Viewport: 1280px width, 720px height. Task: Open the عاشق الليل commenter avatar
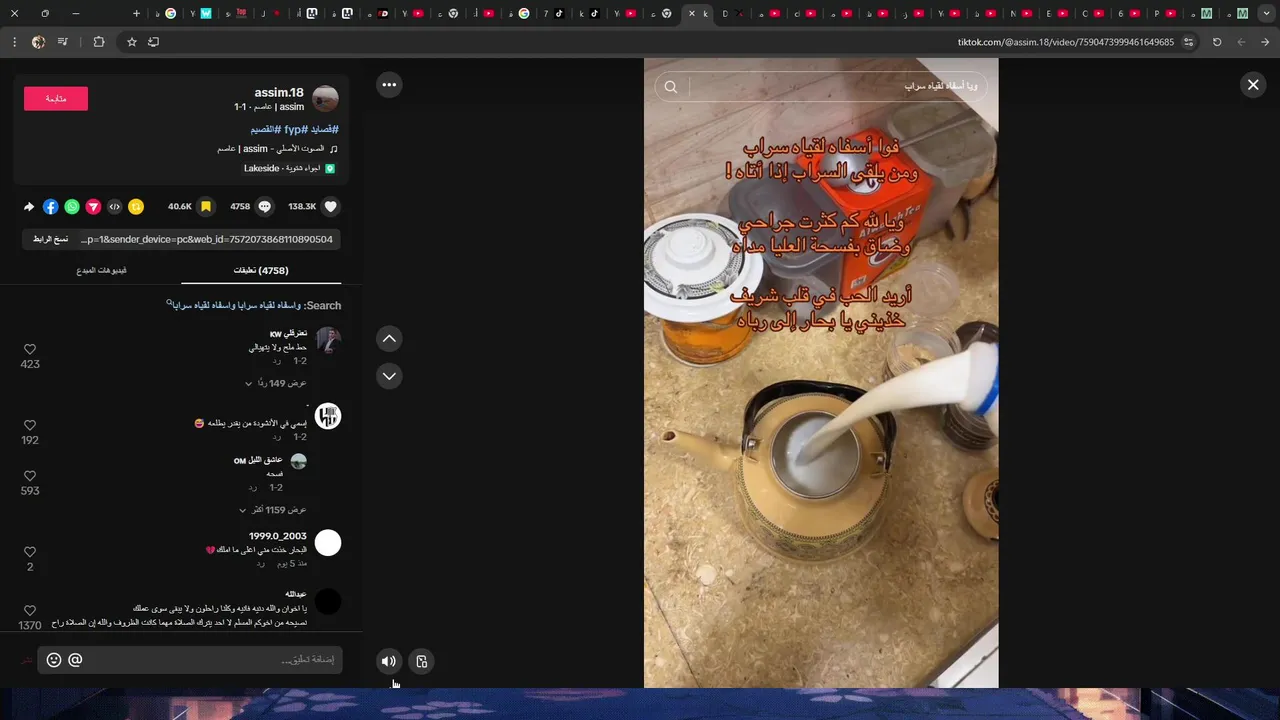click(x=298, y=461)
